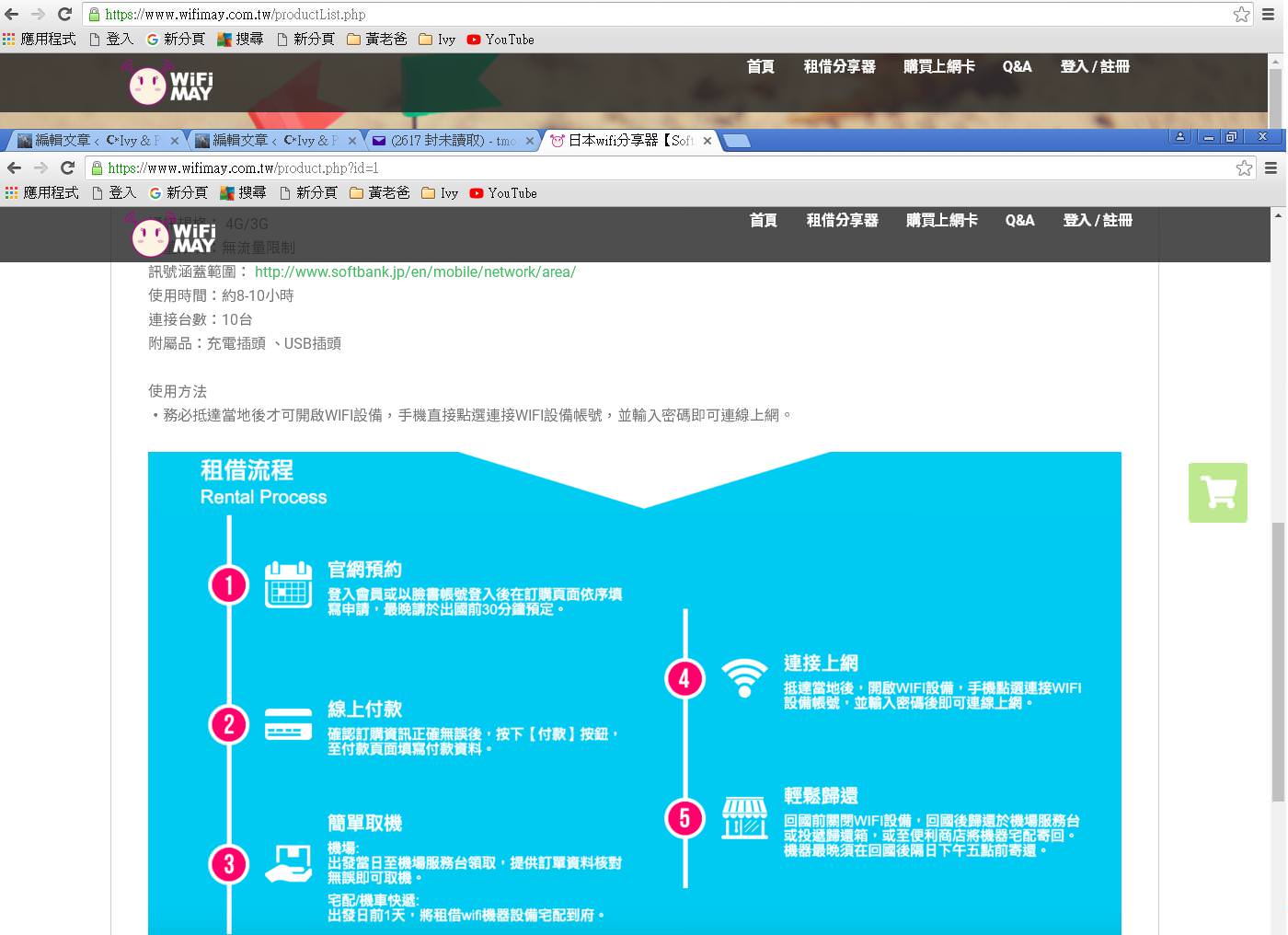Open Chrome menu in front browser window
This screenshot has height=935, width=1288.
tap(1271, 167)
